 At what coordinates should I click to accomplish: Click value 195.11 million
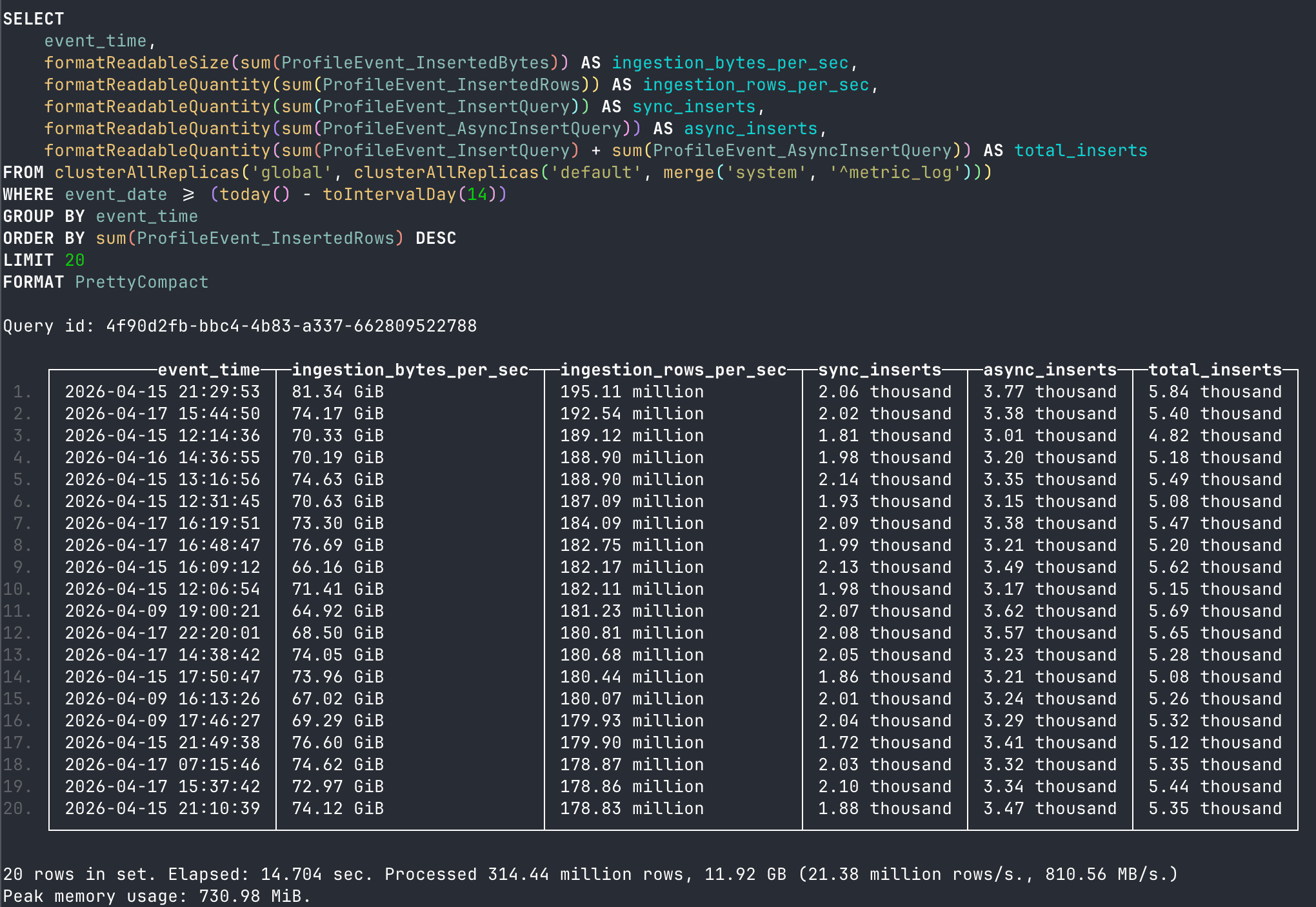click(632, 392)
